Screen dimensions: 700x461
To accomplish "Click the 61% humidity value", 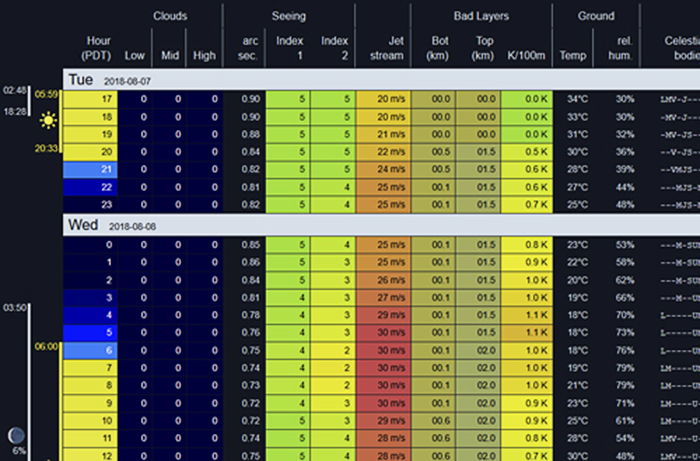I will [x=625, y=421].
